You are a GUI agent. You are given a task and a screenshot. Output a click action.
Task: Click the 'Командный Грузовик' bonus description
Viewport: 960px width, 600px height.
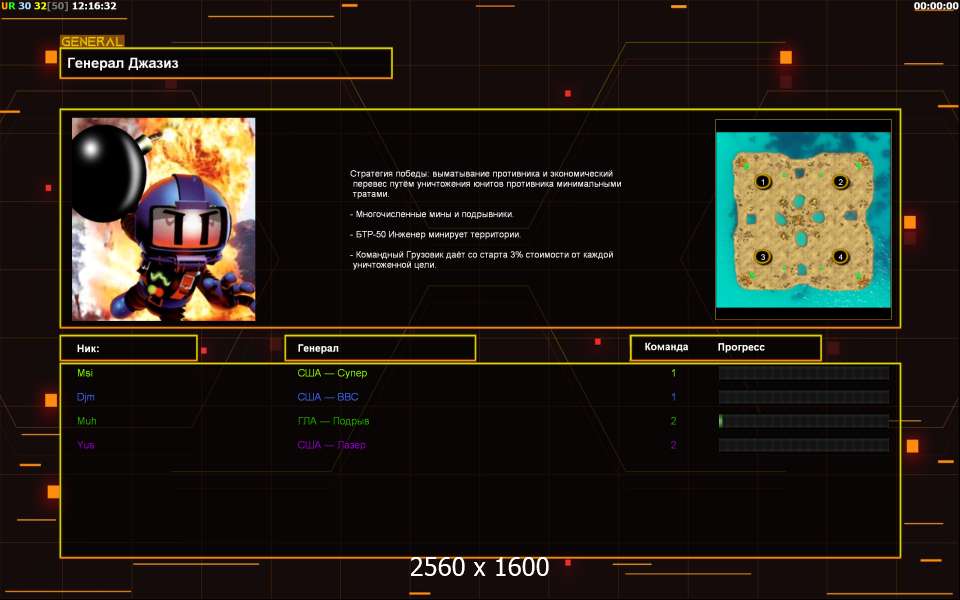pos(482,260)
